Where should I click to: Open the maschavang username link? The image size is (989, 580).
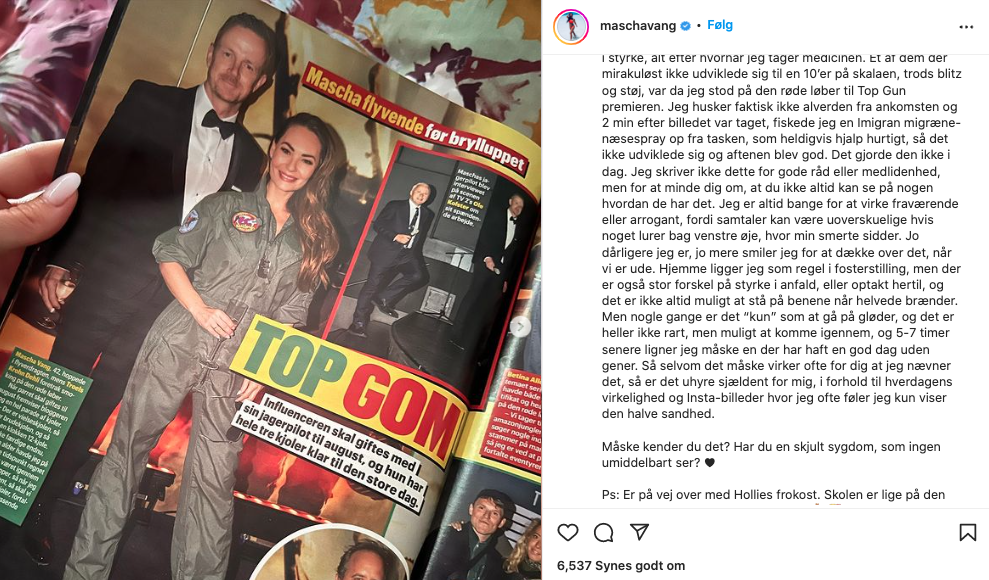coord(638,26)
